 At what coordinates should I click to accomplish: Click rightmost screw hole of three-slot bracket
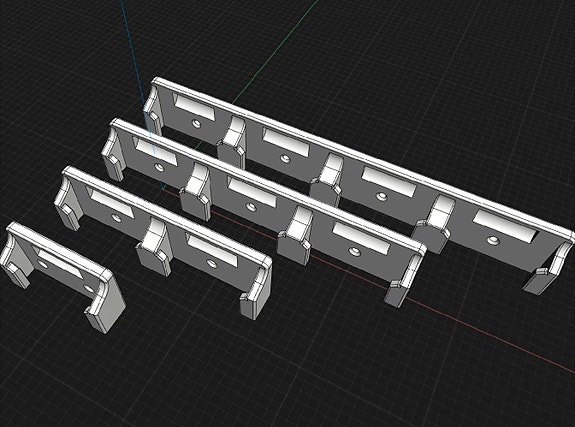coord(354,252)
